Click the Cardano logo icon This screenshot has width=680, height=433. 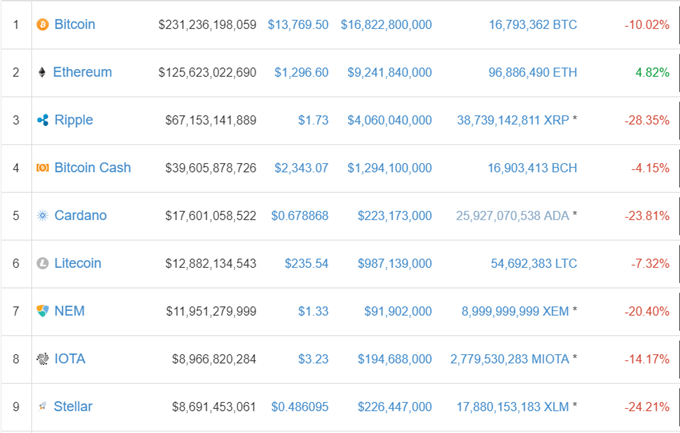(x=42, y=216)
